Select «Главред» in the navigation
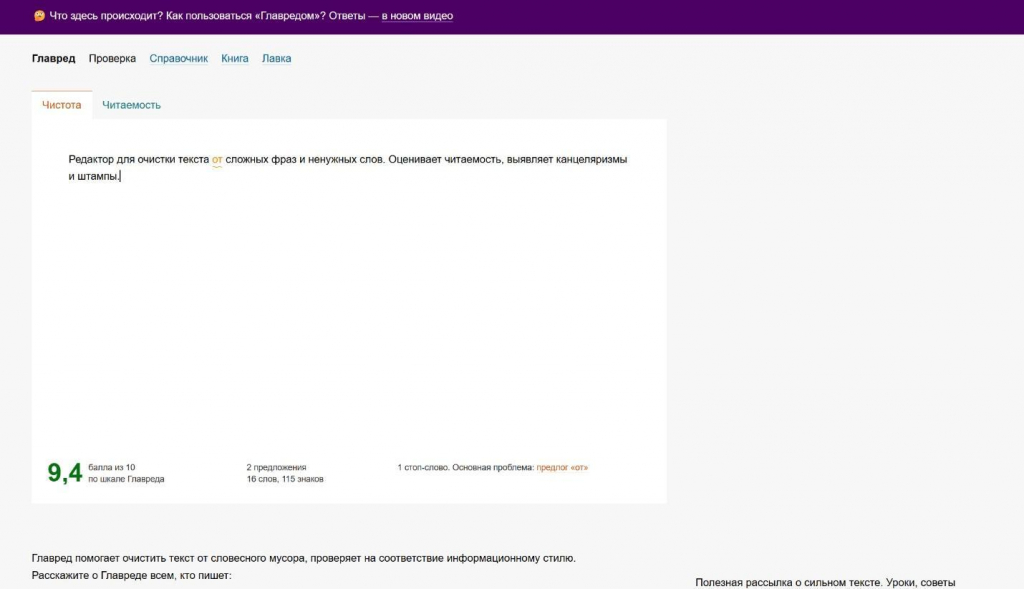 click(x=54, y=58)
